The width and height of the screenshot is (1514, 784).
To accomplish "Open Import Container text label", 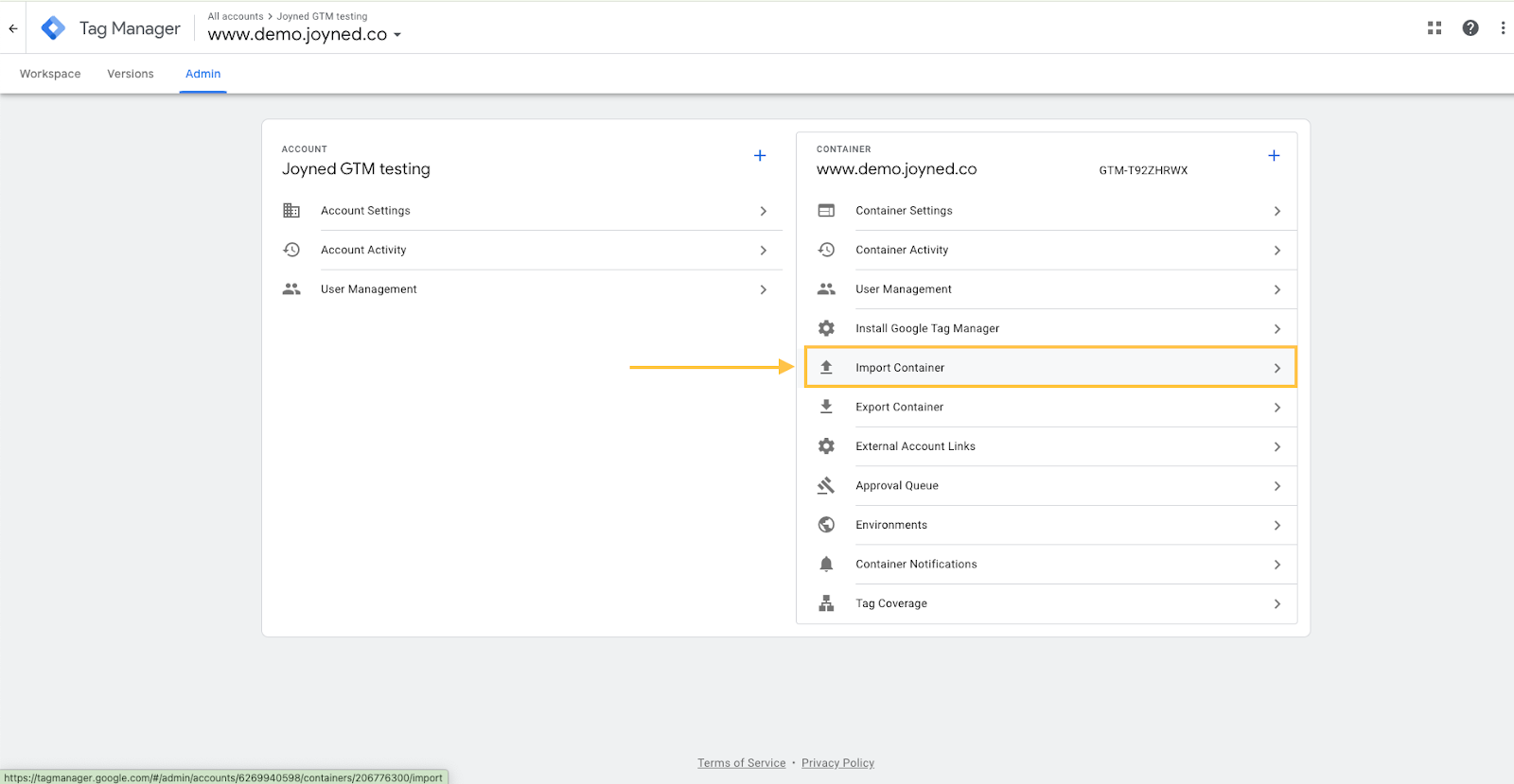I will click(x=900, y=368).
